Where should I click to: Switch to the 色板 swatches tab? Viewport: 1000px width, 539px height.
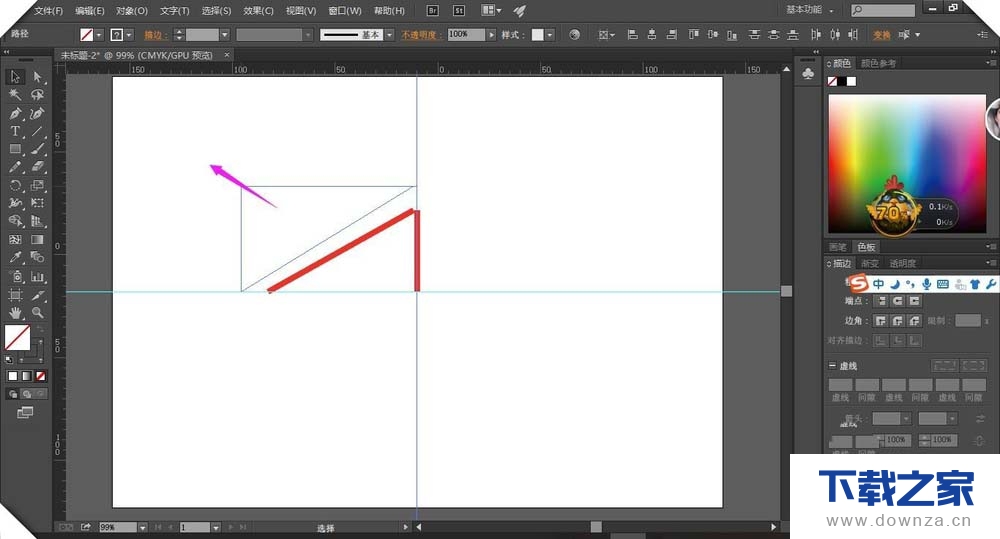coord(866,247)
